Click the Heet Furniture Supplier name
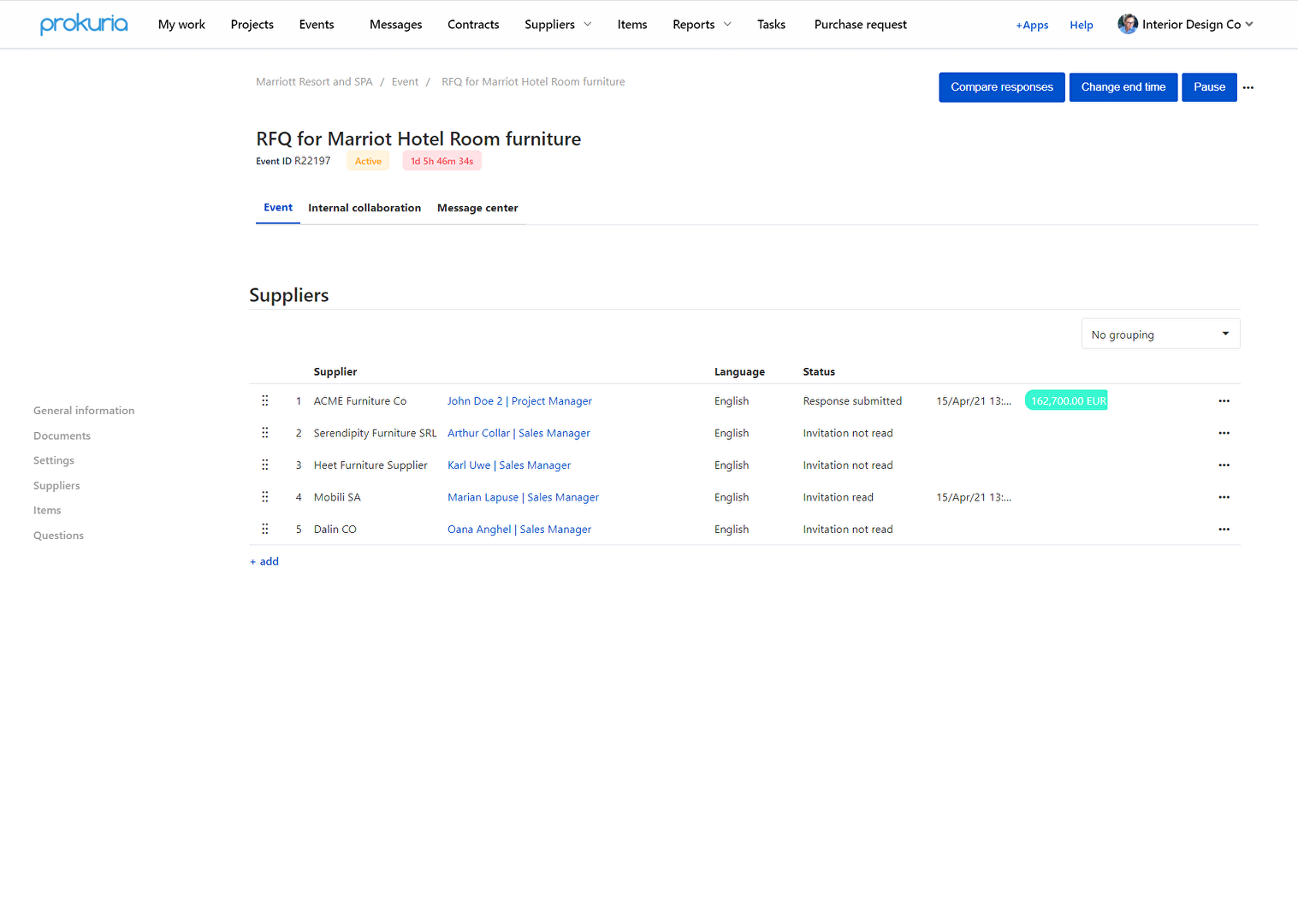Image resolution: width=1298 pixels, height=924 pixels. [x=370, y=465]
